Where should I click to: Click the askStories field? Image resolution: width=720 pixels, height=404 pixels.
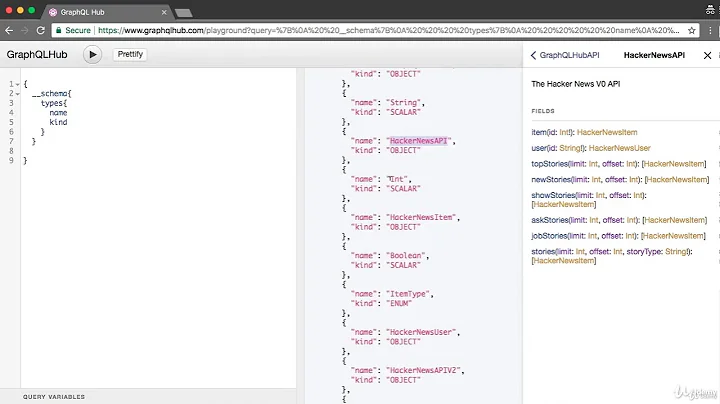pos(550,220)
